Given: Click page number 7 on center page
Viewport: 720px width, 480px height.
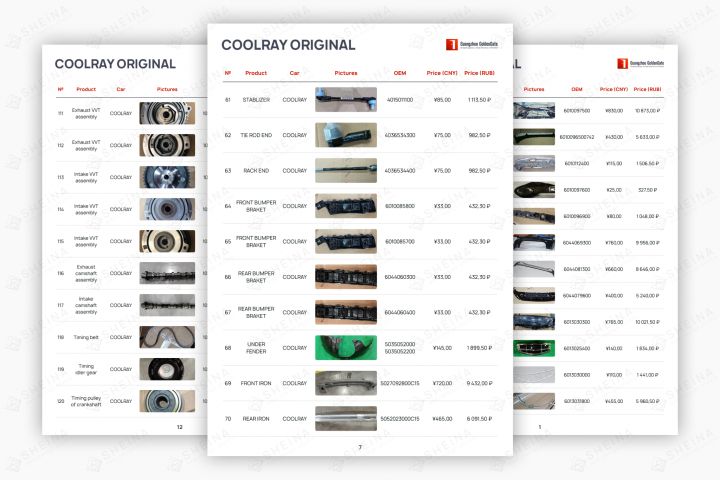Looking at the screenshot, I should [x=360, y=447].
